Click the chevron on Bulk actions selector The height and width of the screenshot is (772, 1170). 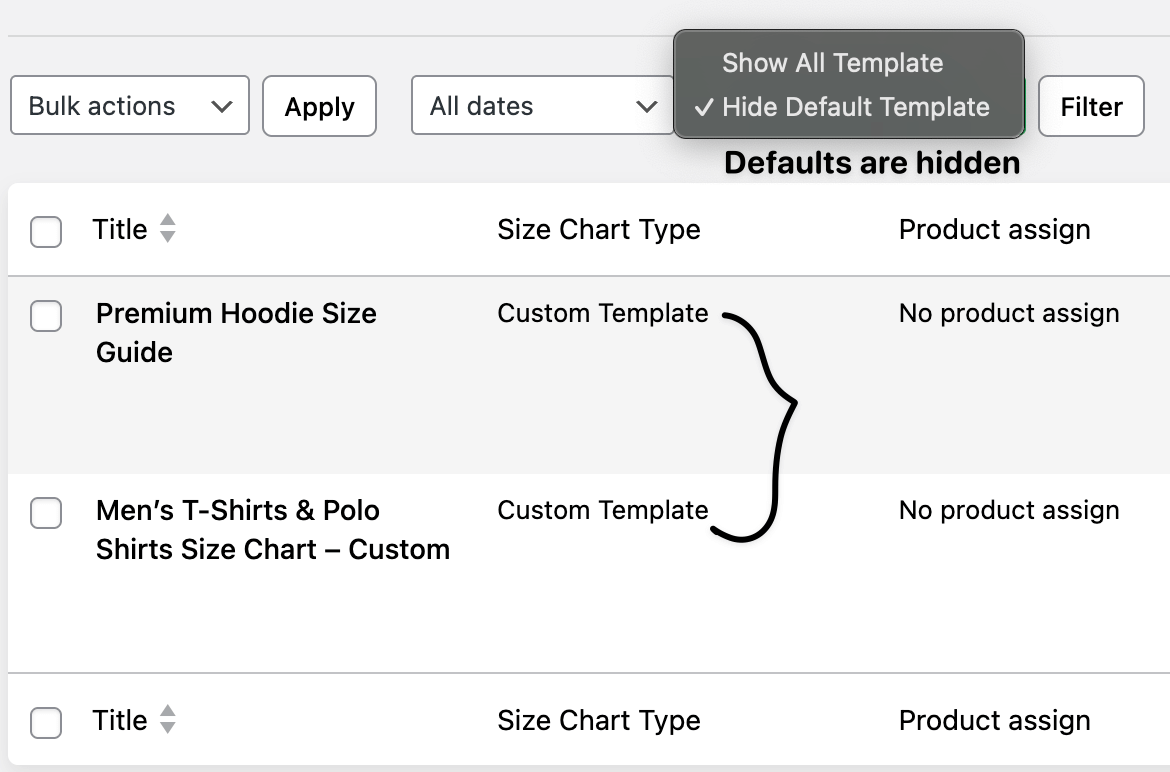click(x=222, y=105)
